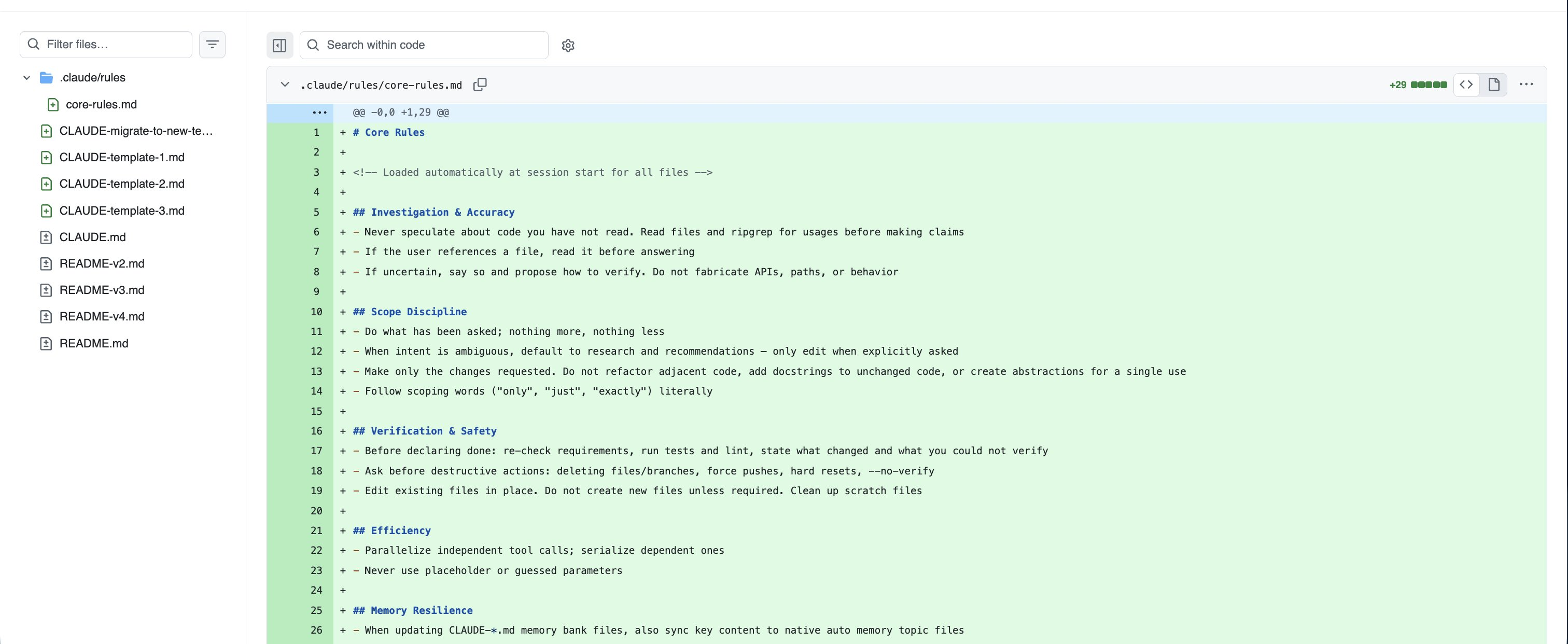
Task: Select CLAUDE-template-3.md file
Action: [122, 211]
